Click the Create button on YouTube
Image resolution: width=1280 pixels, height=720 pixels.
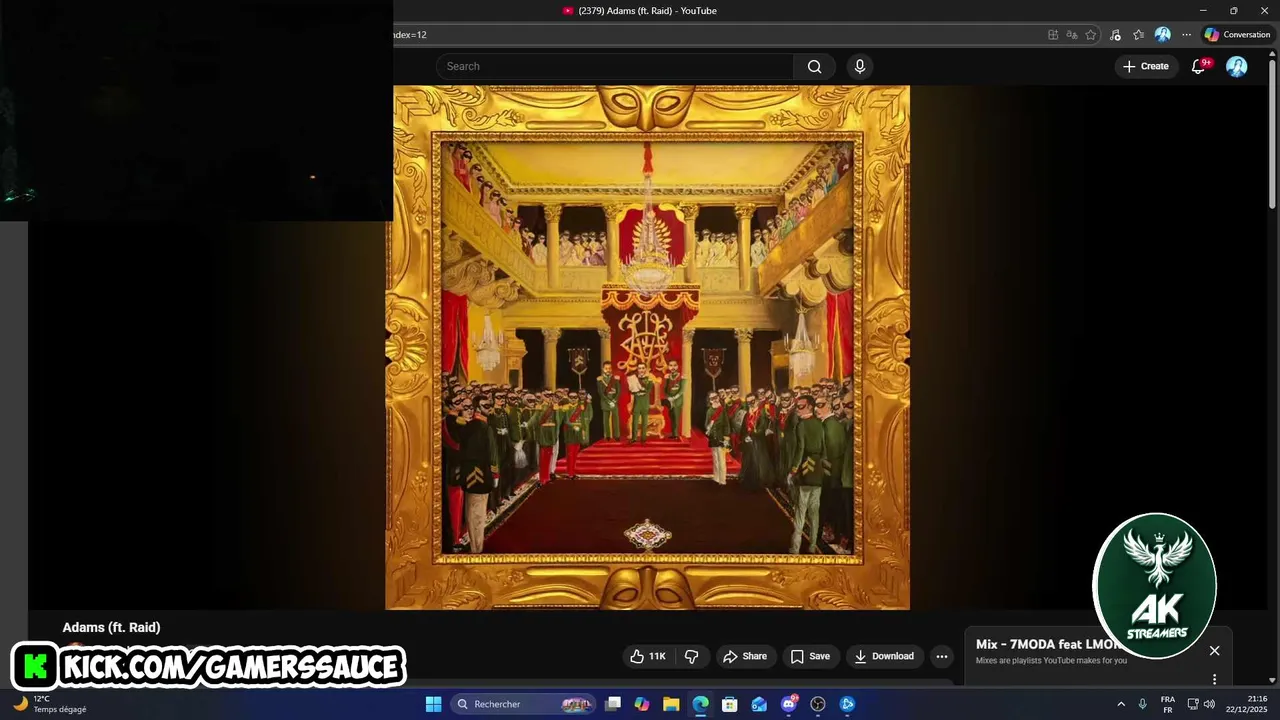click(1145, 66)
